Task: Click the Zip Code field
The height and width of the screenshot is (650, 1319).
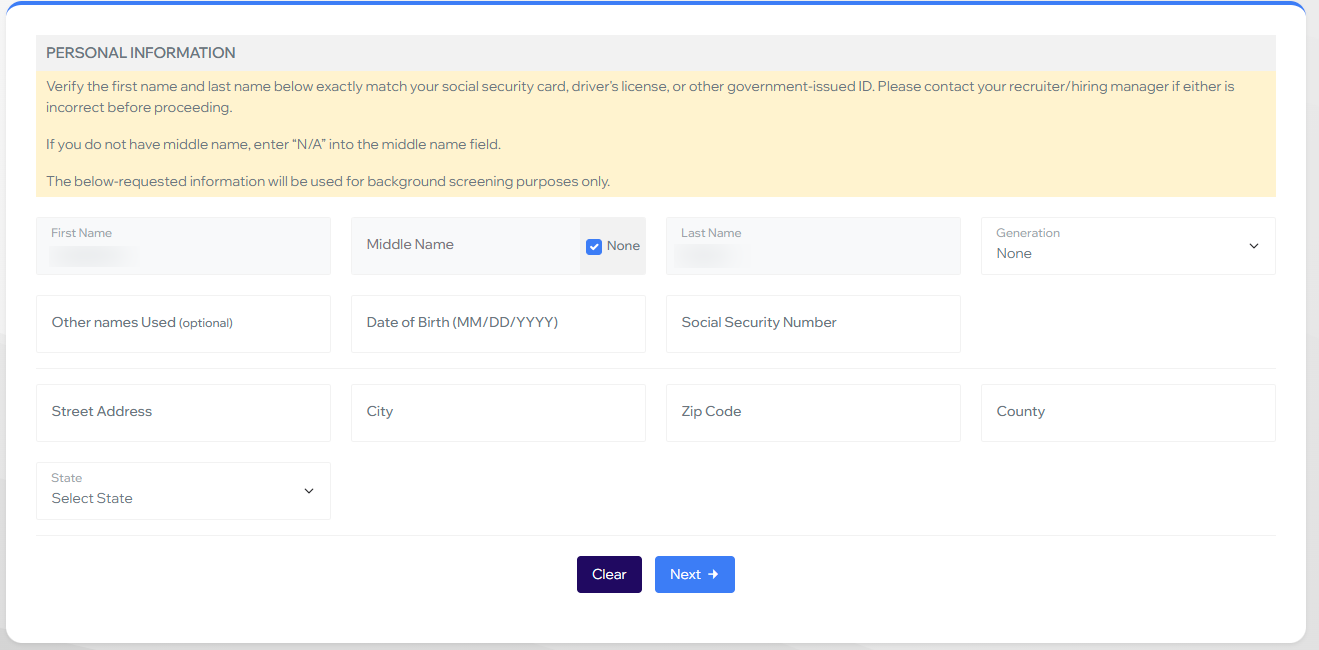Action: pyautogui.click(x=813, y=412)
